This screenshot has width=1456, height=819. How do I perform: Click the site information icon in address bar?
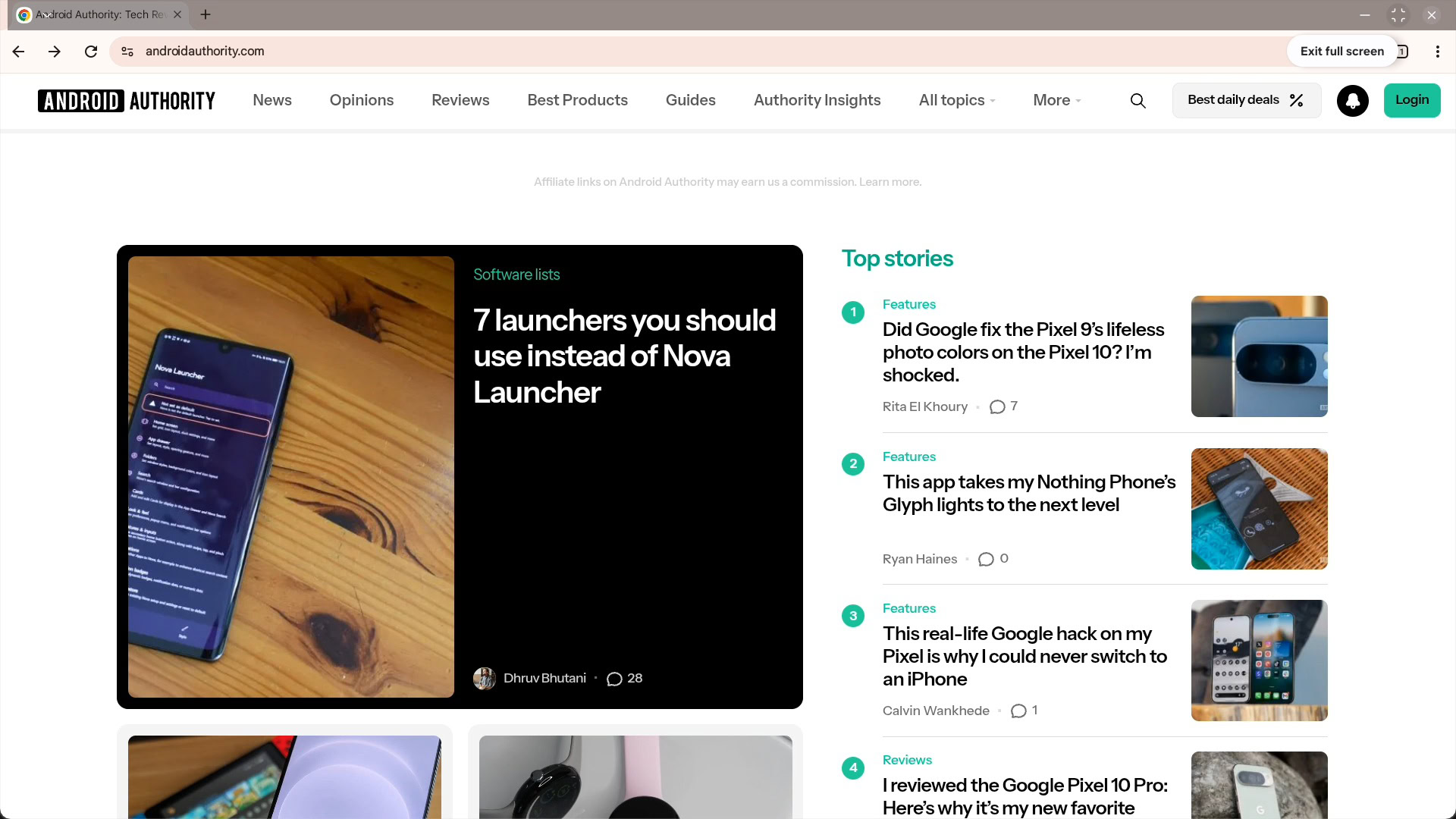127,52
